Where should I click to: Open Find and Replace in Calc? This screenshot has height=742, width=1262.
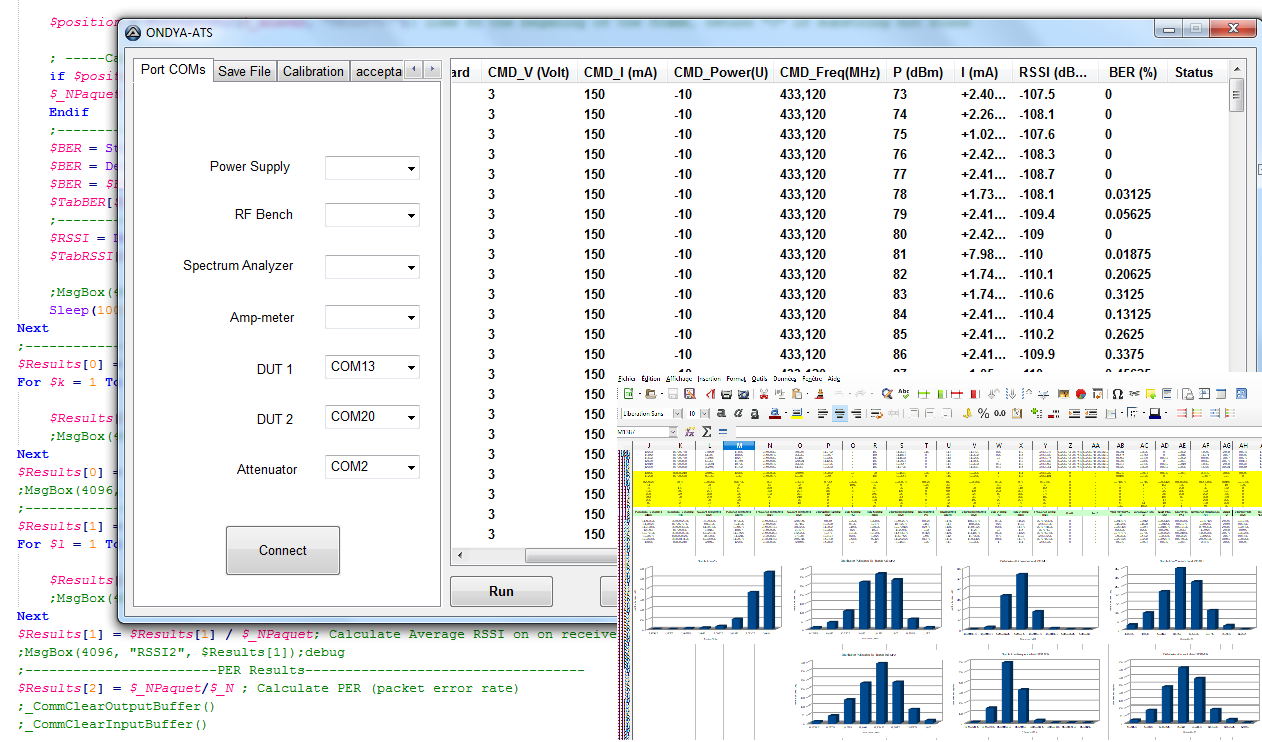(887, 394)
